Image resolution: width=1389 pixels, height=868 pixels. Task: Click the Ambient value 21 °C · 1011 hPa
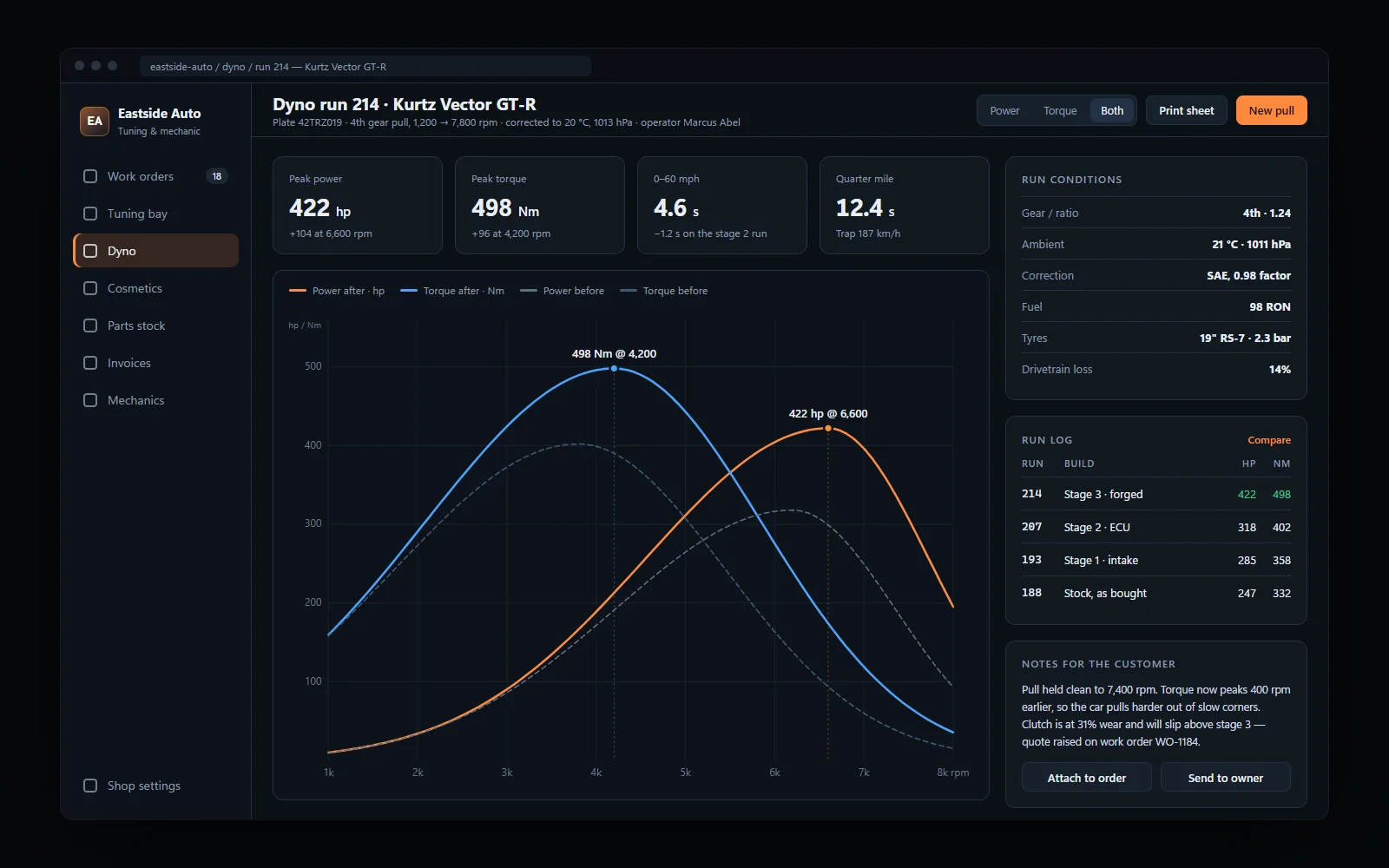tap(1251, 244)
